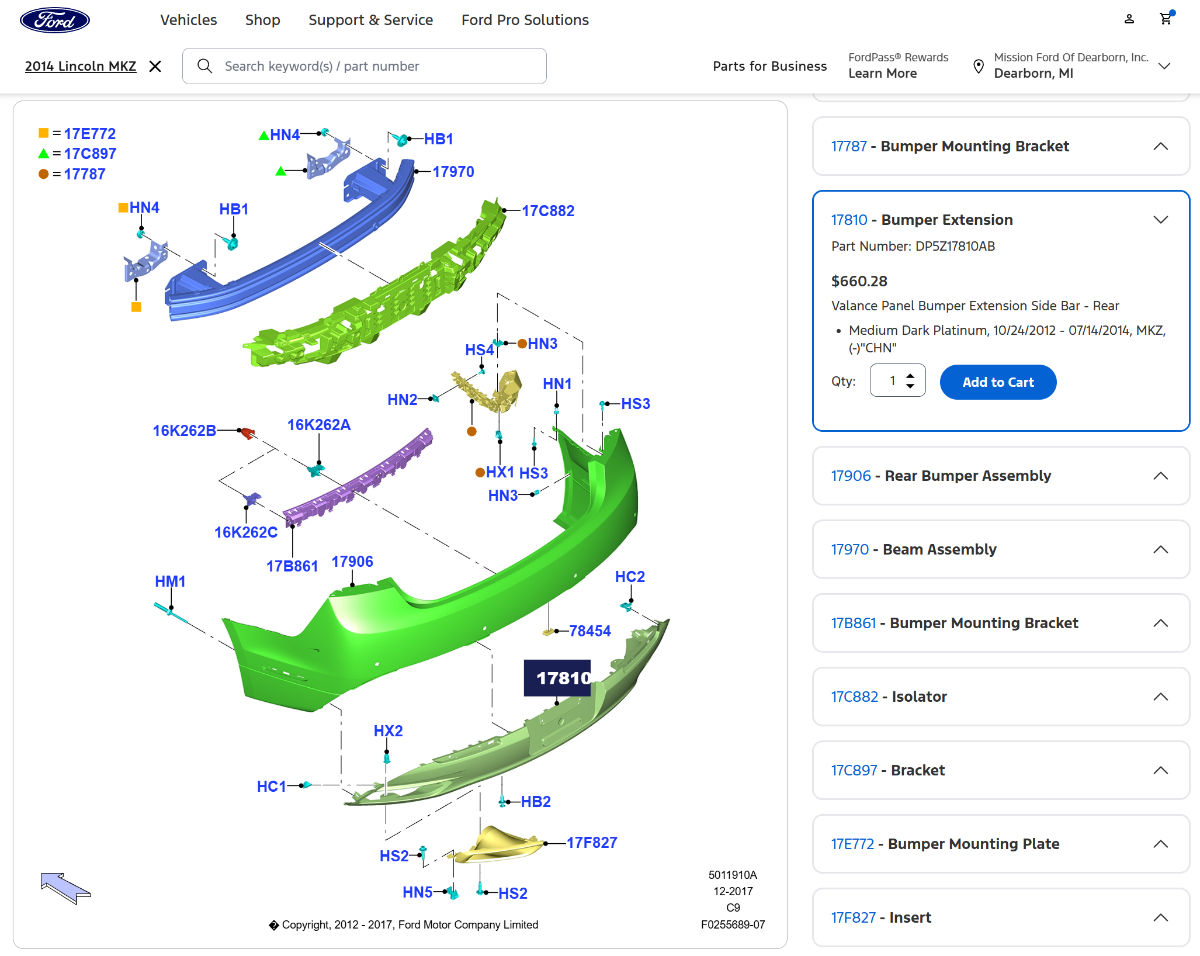Open the Parts for Business link
Image resolution: width=1200 pixels, height=956 pixels.
coord(769,66)
